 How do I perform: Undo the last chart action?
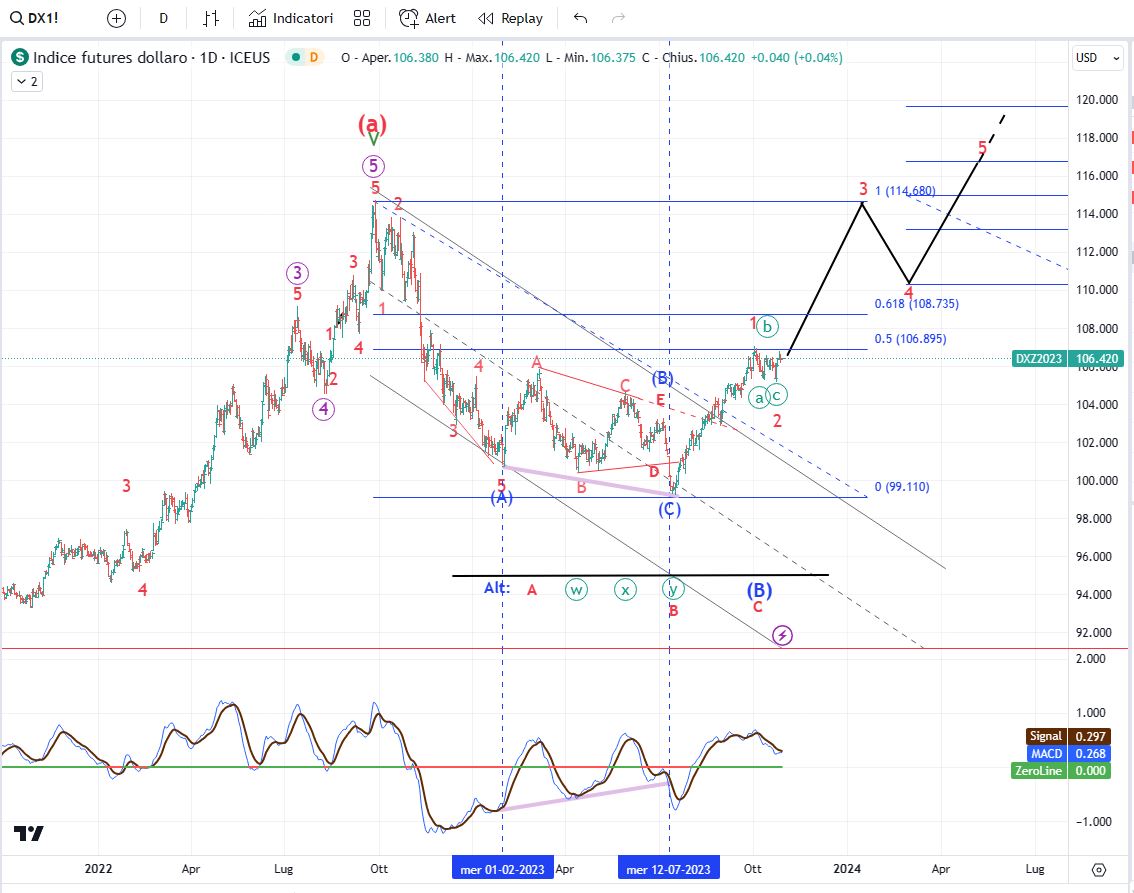(580, 18)
